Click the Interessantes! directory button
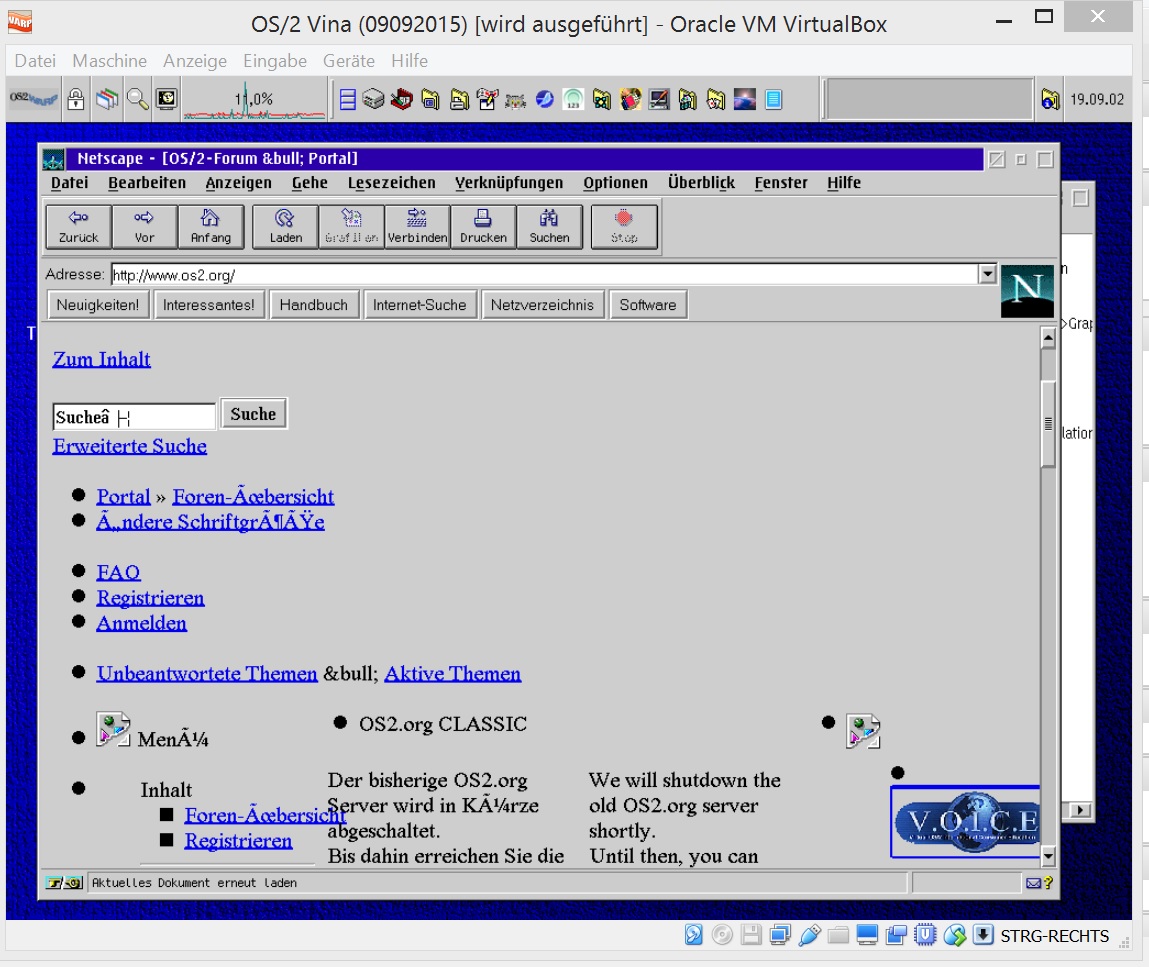The height and width of the screenshot is (967, 1149). tap(209, 305)
